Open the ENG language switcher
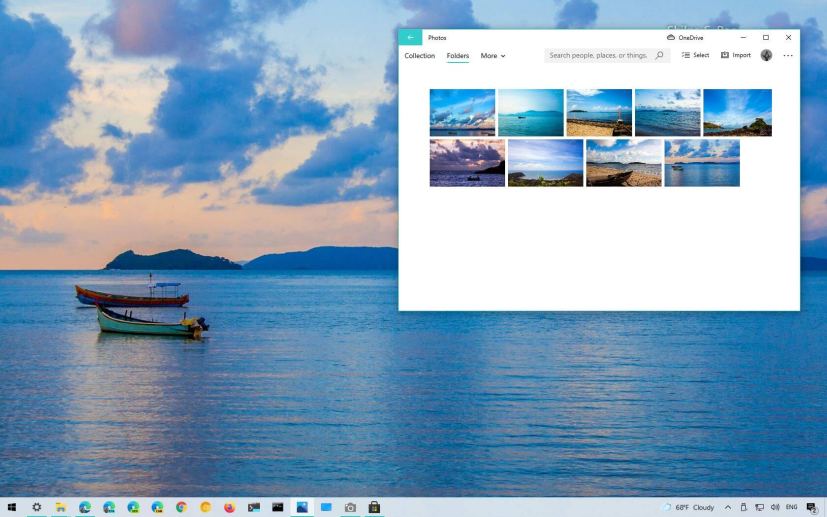The image size is (827, 517). [x=792, y=507]
